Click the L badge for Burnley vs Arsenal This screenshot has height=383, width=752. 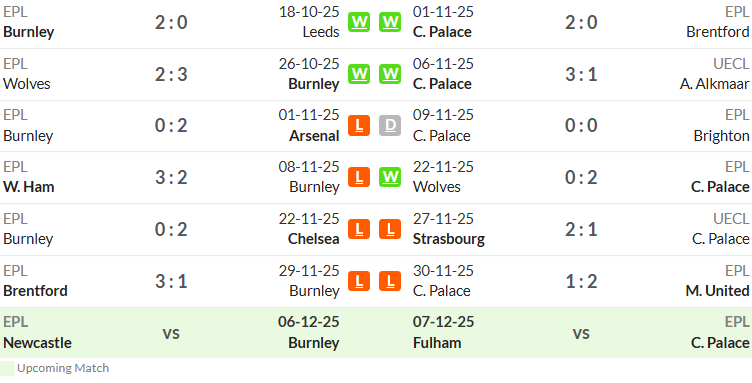pos(359,126)
